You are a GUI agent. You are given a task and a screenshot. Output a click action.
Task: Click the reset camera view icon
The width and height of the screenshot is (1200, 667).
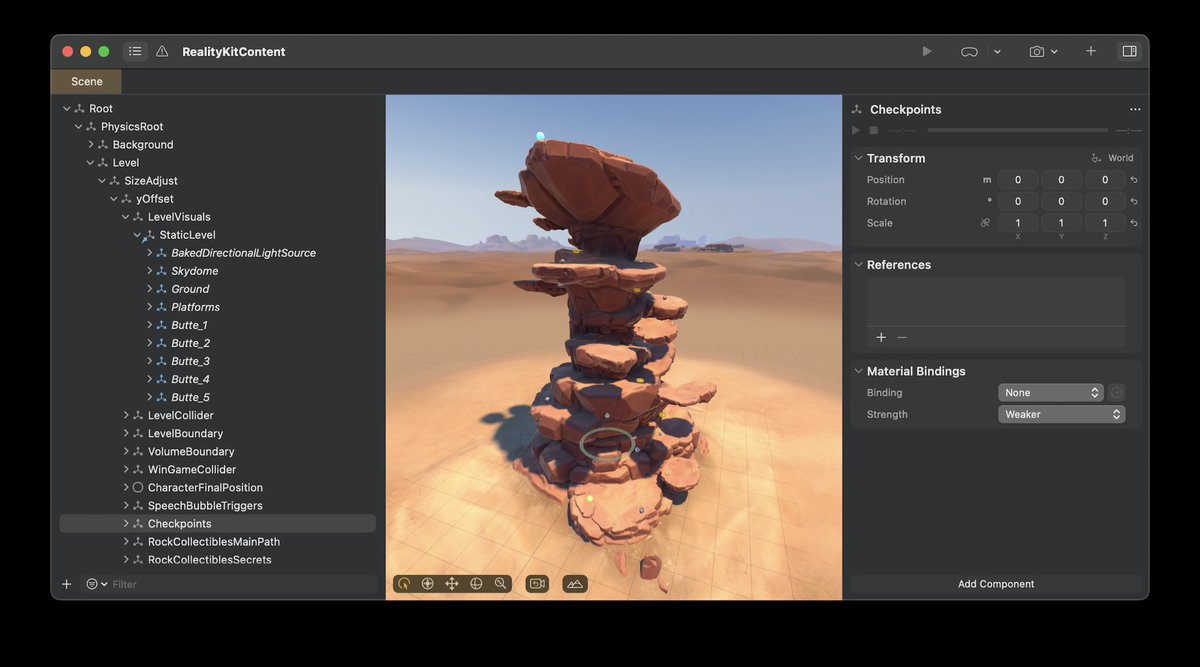click(x=537, y=583)
